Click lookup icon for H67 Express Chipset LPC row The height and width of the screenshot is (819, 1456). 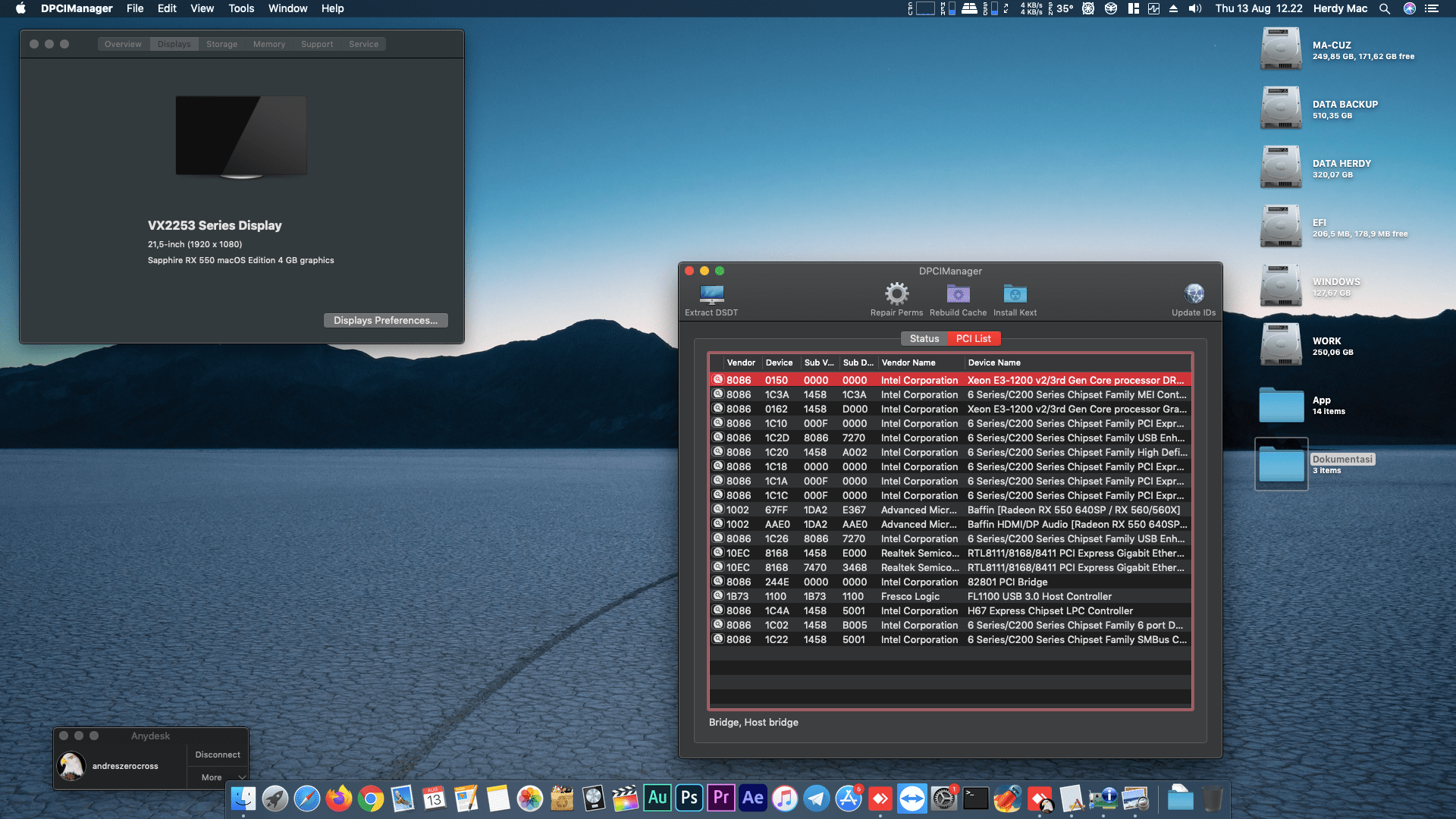tap(717, 610)
